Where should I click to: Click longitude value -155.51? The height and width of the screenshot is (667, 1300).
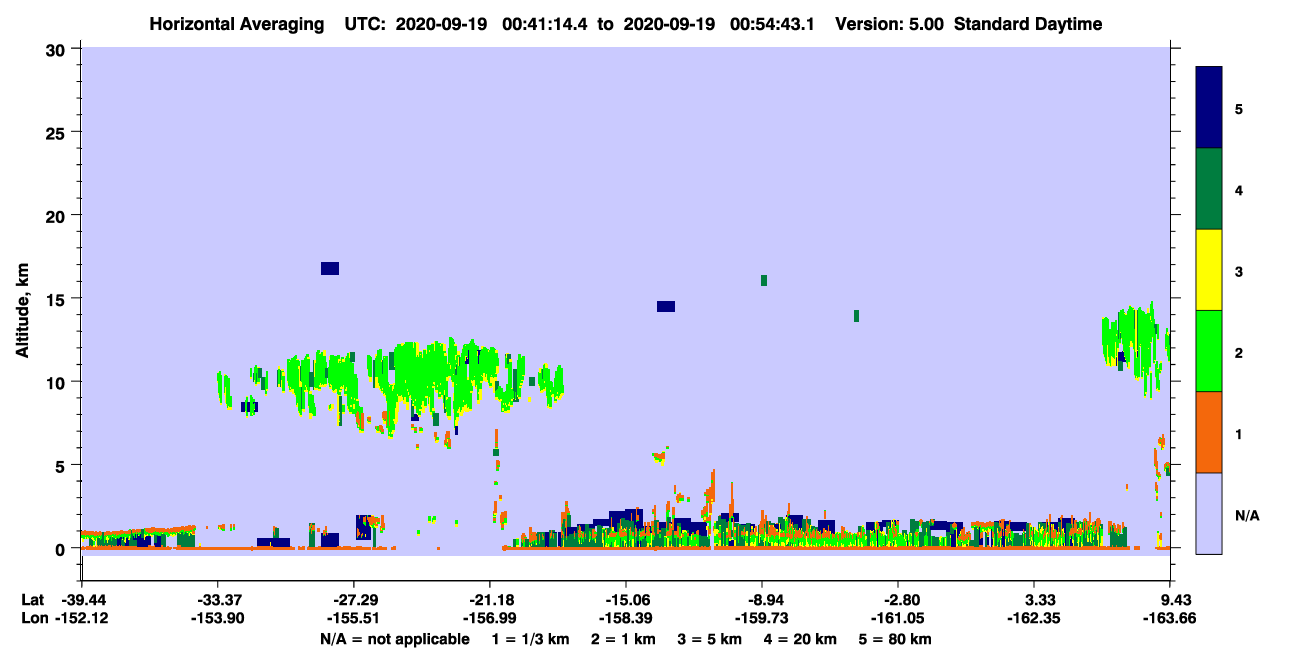pyautogui.click(x=353, y=618)
